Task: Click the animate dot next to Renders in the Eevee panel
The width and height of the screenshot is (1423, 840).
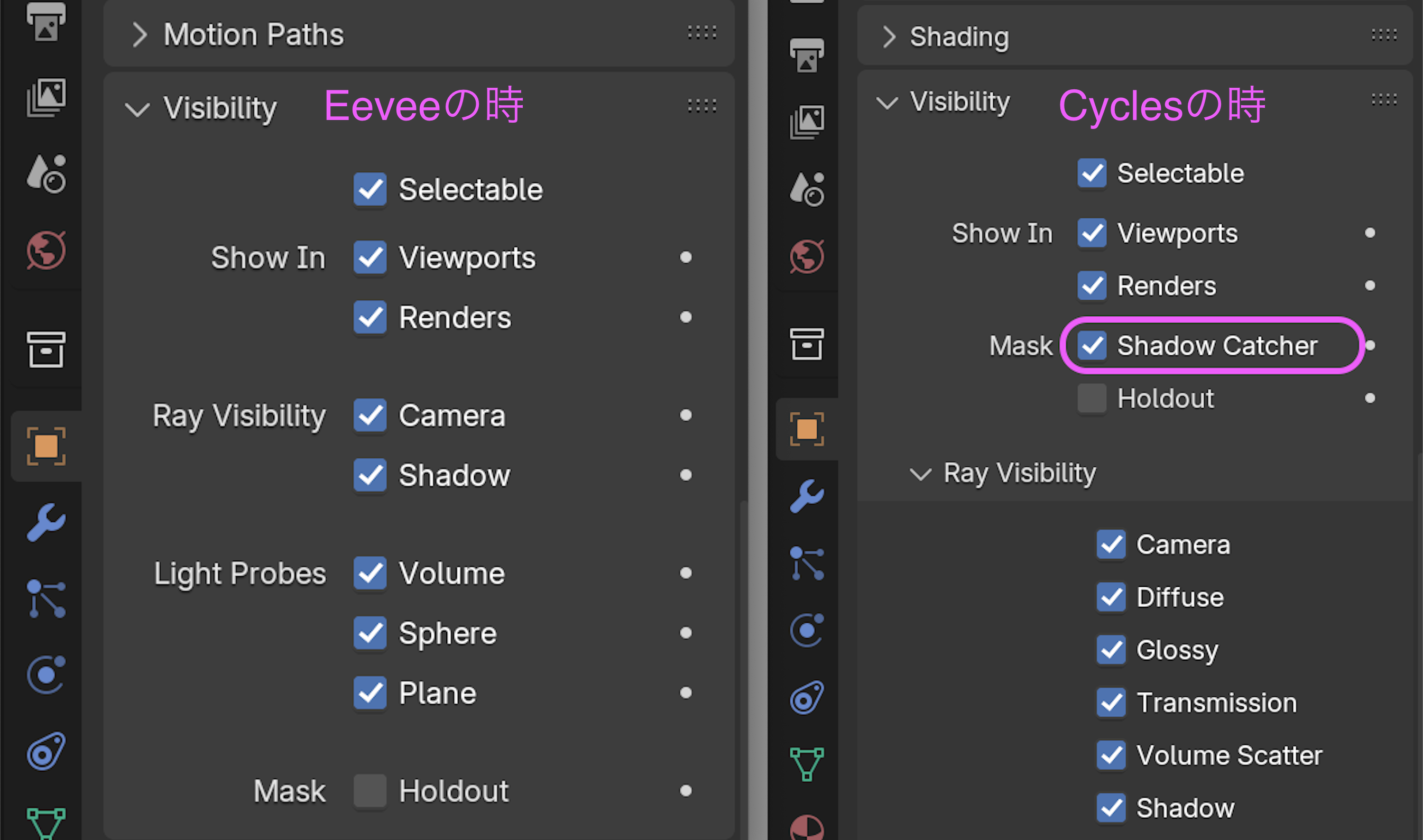Action: (686, 317)
